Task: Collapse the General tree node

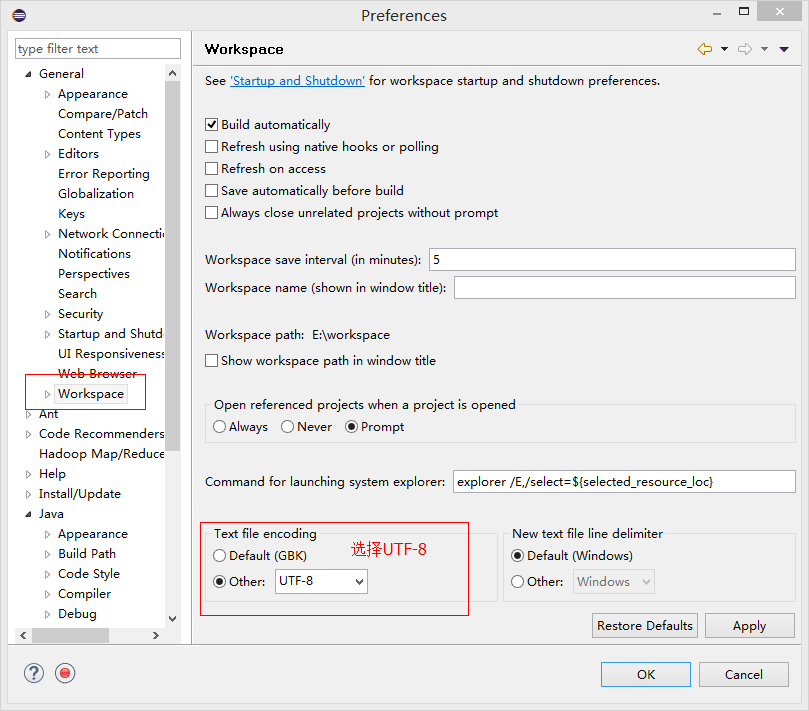Action: (28, 74)
